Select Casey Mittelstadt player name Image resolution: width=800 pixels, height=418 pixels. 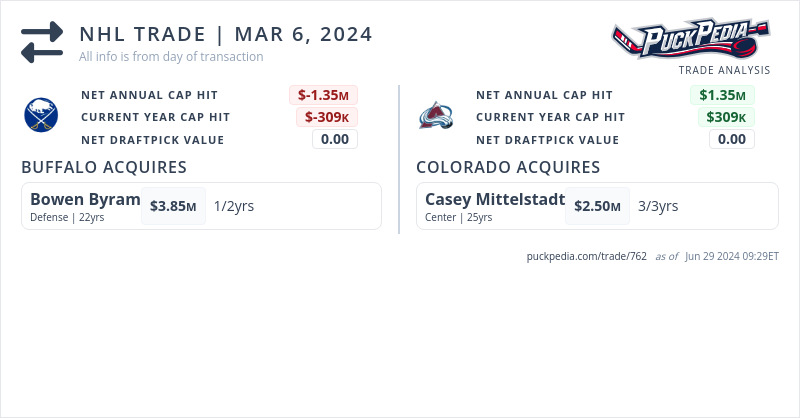[x=495, y=199]
